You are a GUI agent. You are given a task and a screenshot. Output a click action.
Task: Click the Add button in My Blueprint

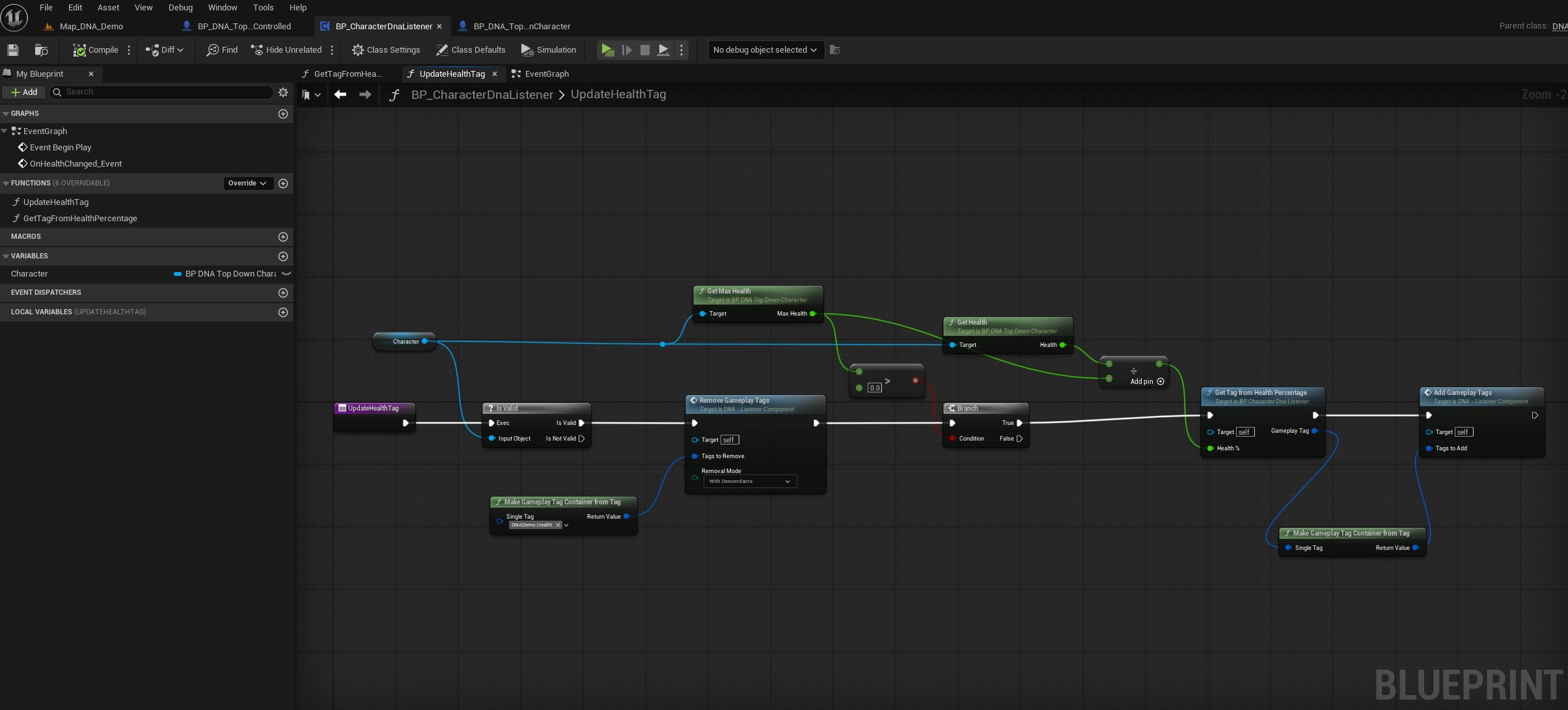click(24, 92)
